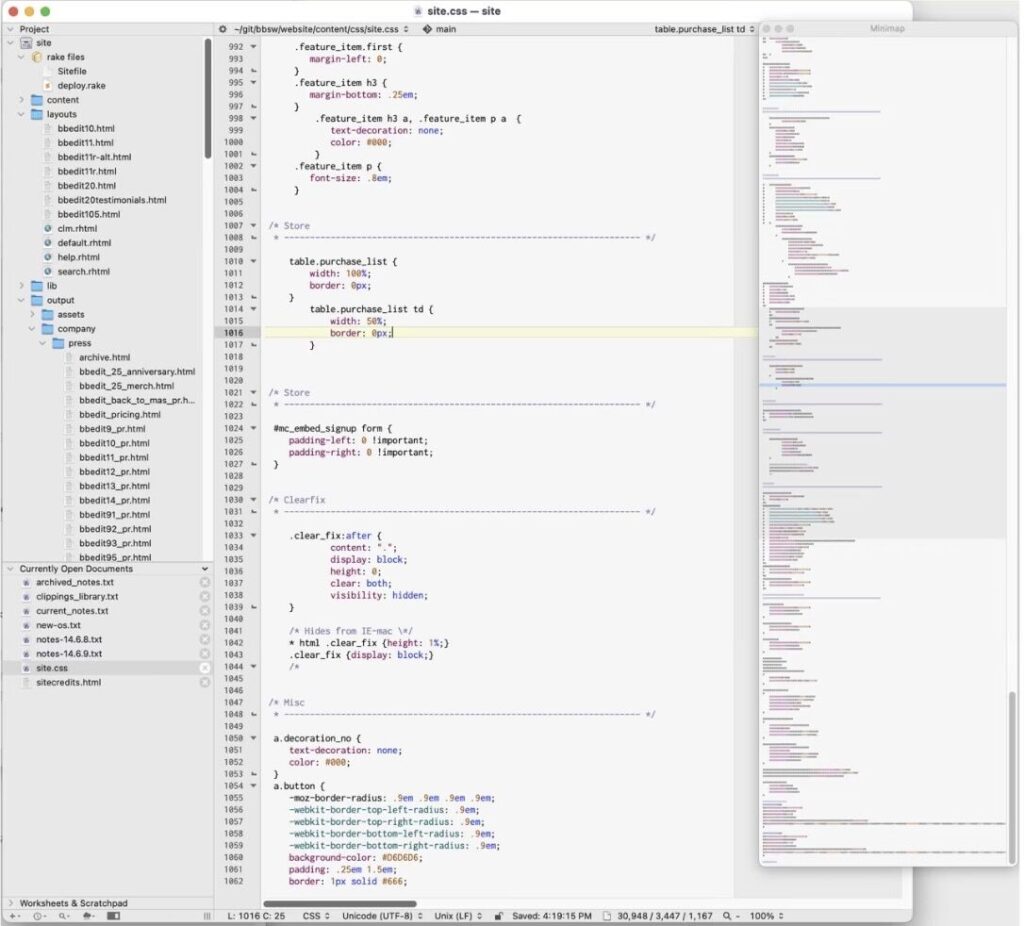1024x926 pixels.
Task: Click the plus add-item icon below sidebar
Action: click(x=13, y=915)
